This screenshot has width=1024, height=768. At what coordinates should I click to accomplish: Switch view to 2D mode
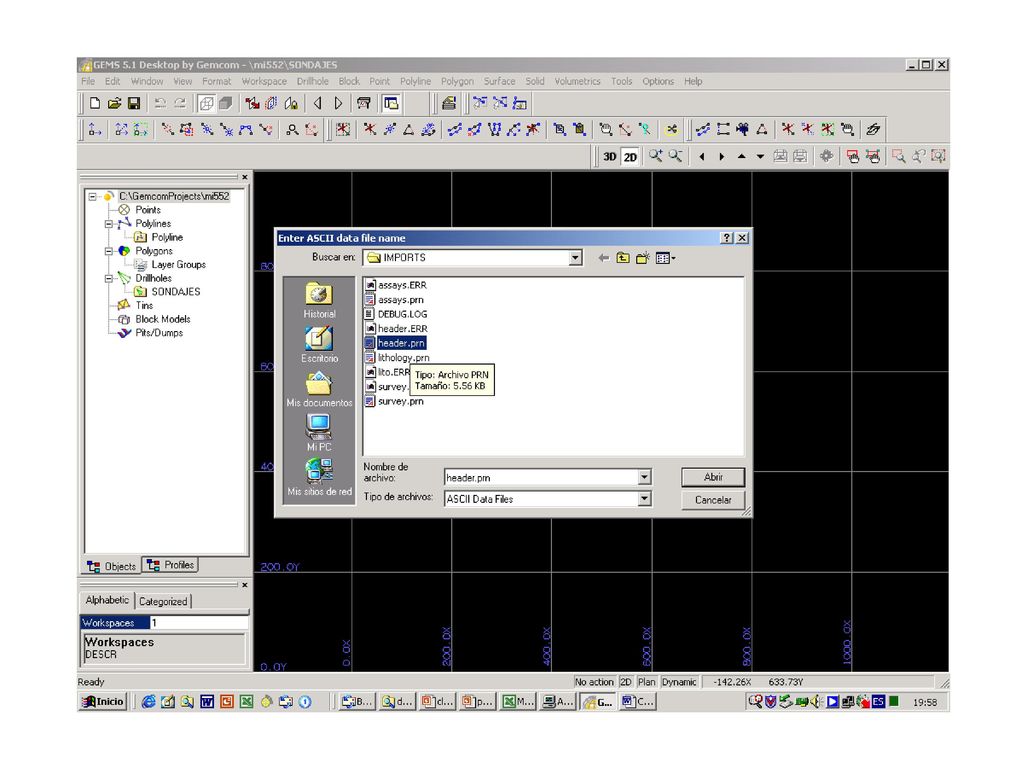[x=630, y=157]
